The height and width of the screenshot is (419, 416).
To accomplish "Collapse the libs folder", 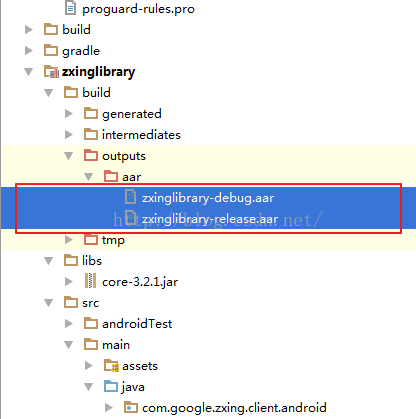I will point(49,261).
